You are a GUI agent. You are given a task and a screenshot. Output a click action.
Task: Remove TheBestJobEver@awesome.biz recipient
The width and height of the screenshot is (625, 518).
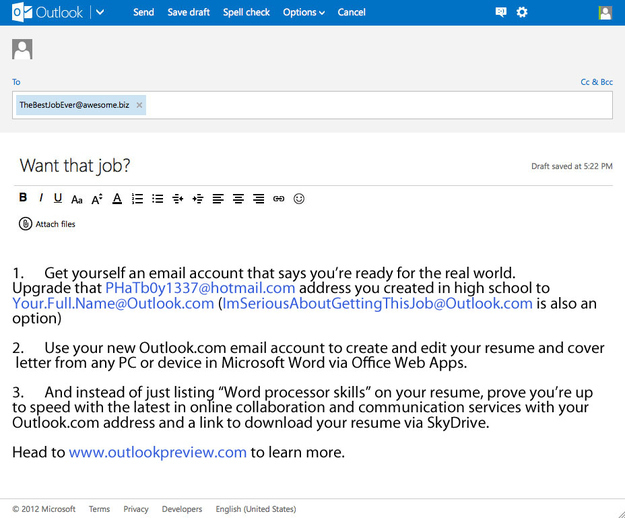pos(139,105)
